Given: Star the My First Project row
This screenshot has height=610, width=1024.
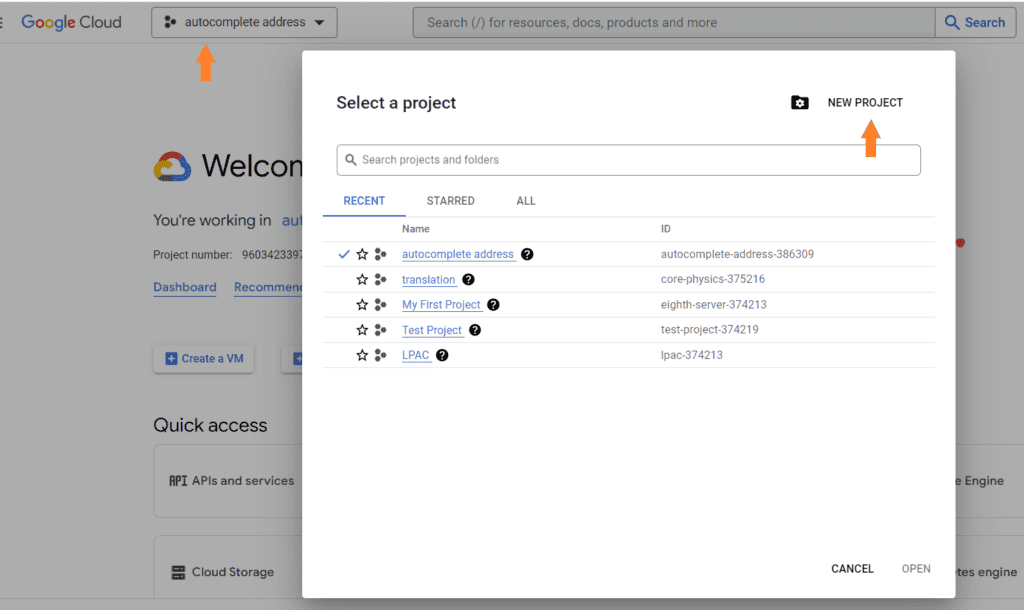Looking at the screenshot, I should (362, 304).
